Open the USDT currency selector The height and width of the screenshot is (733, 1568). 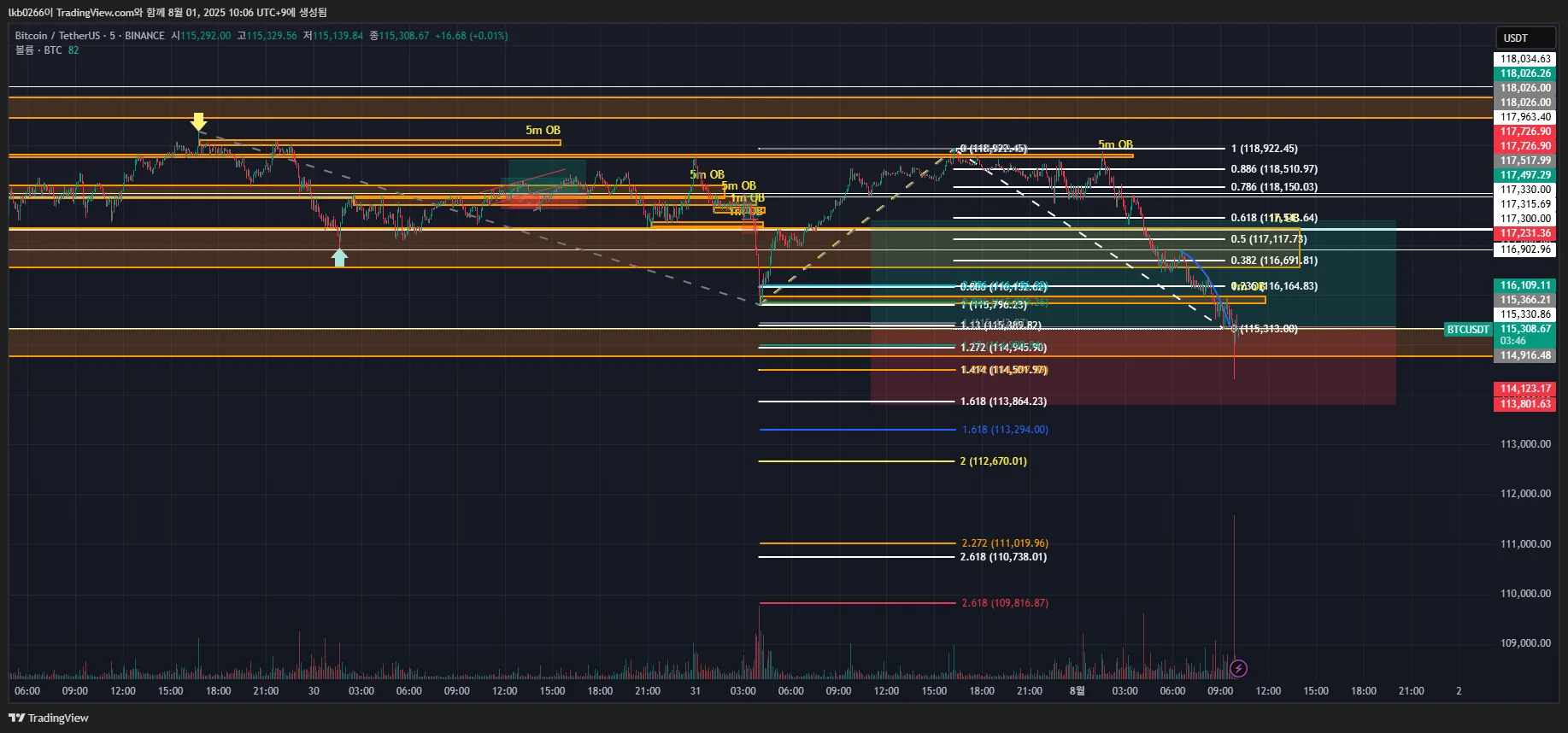click(x=1525, y=38)
